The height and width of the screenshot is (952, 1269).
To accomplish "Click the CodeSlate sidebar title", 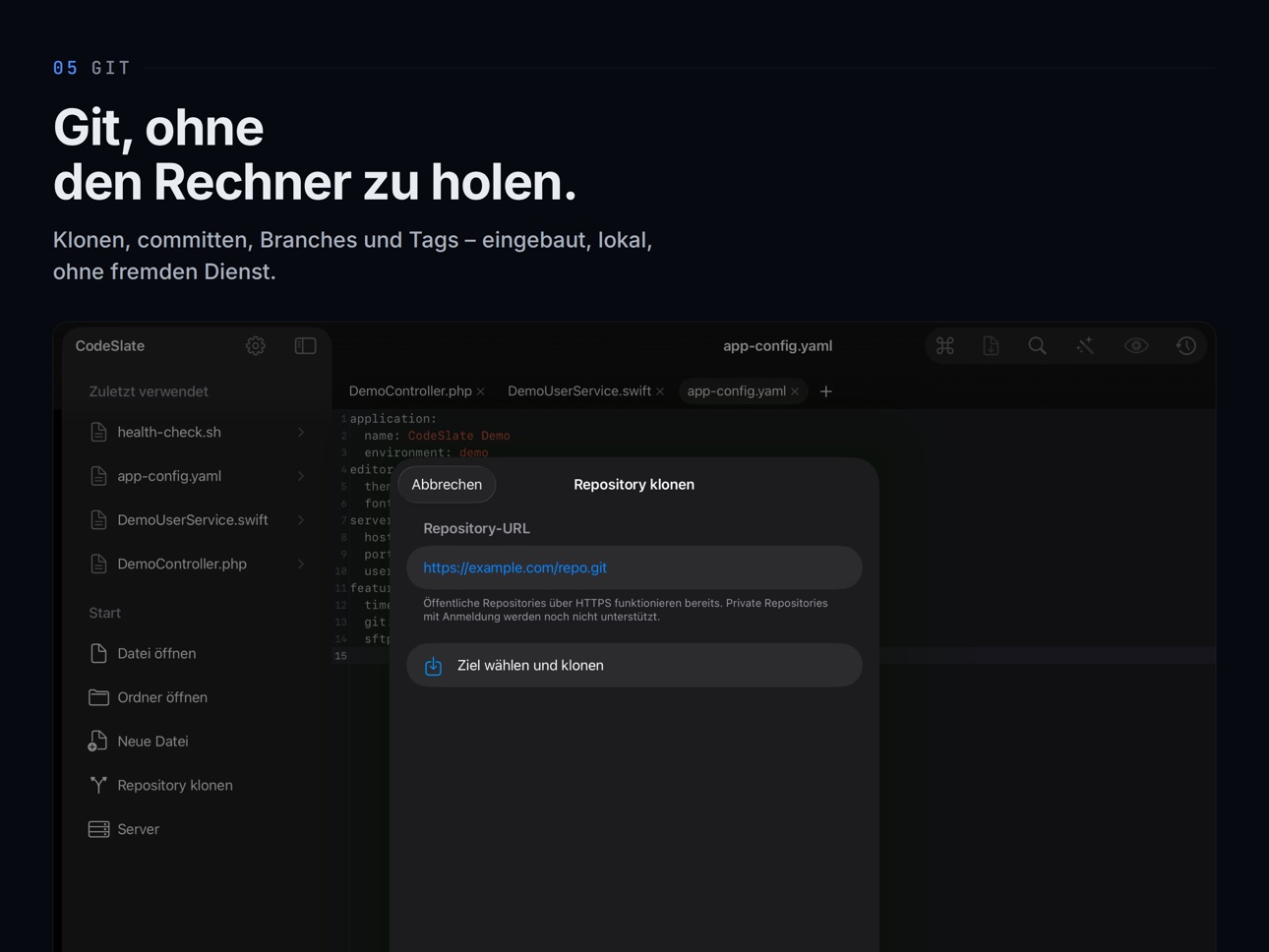I will click(110, 346).
